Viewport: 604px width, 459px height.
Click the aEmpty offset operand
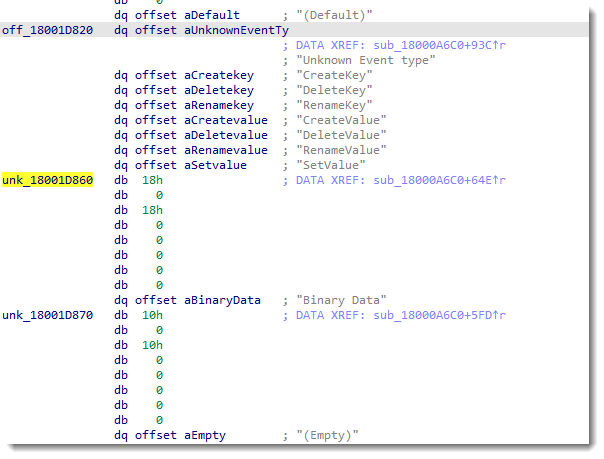coord(206,435)
